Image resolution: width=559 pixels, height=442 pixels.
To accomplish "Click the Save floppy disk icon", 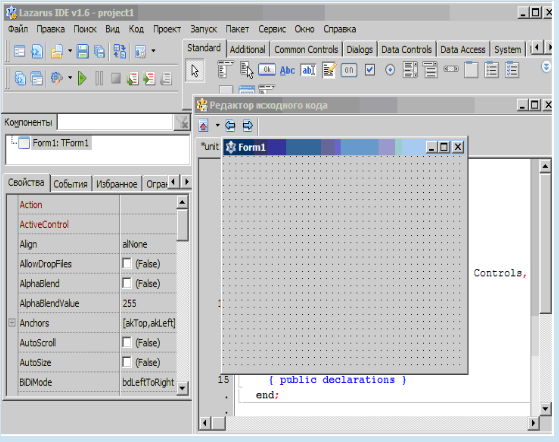I will coord(83,51).
